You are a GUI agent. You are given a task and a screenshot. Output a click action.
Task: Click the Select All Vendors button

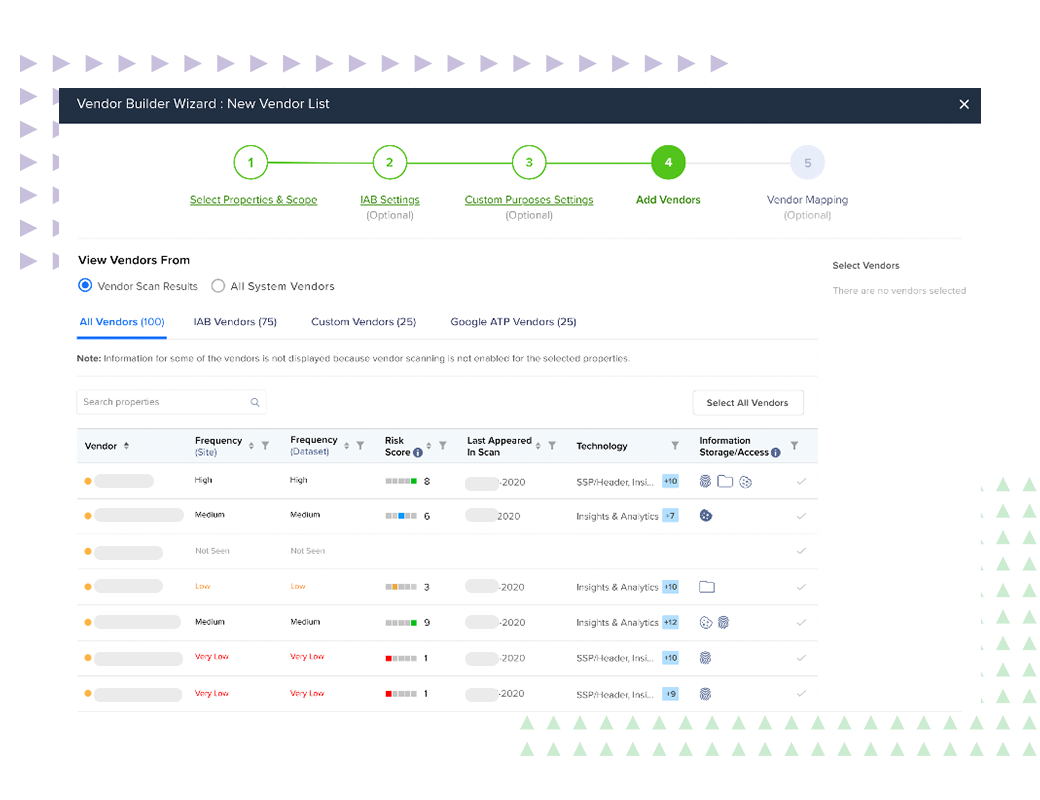[748, 403]
